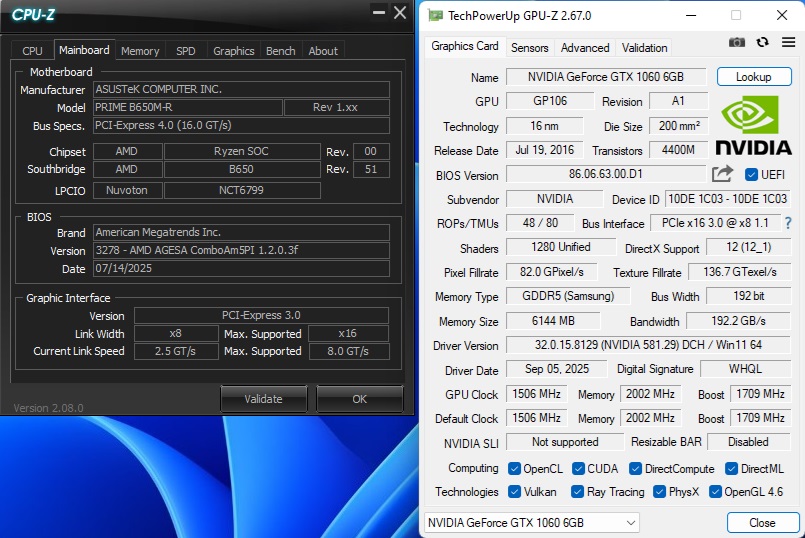Click the Link Width x8 value
Screen dimensions: 805x538
coord(176,333)
